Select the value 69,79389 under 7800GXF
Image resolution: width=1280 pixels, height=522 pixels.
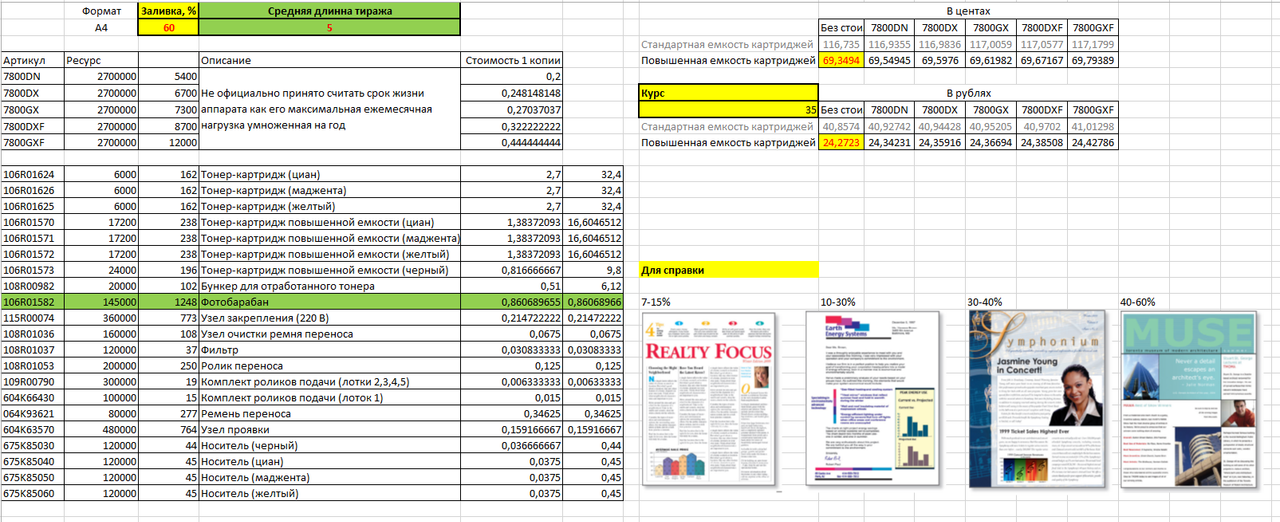pos(1093,61)
